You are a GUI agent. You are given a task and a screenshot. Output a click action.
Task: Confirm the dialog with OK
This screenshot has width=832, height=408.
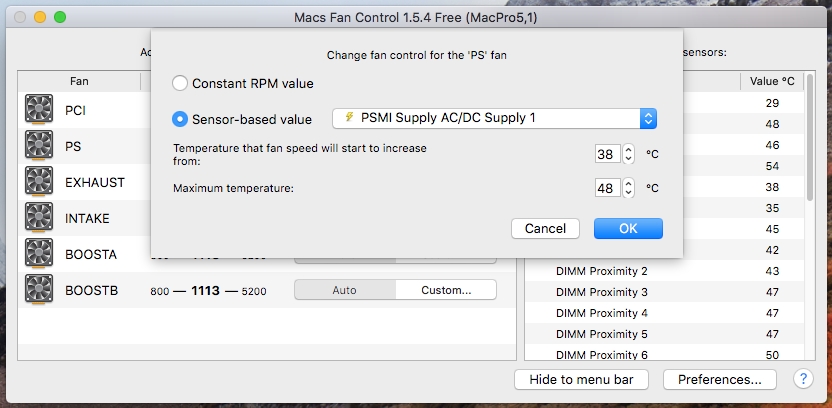(x=628, y=228)
